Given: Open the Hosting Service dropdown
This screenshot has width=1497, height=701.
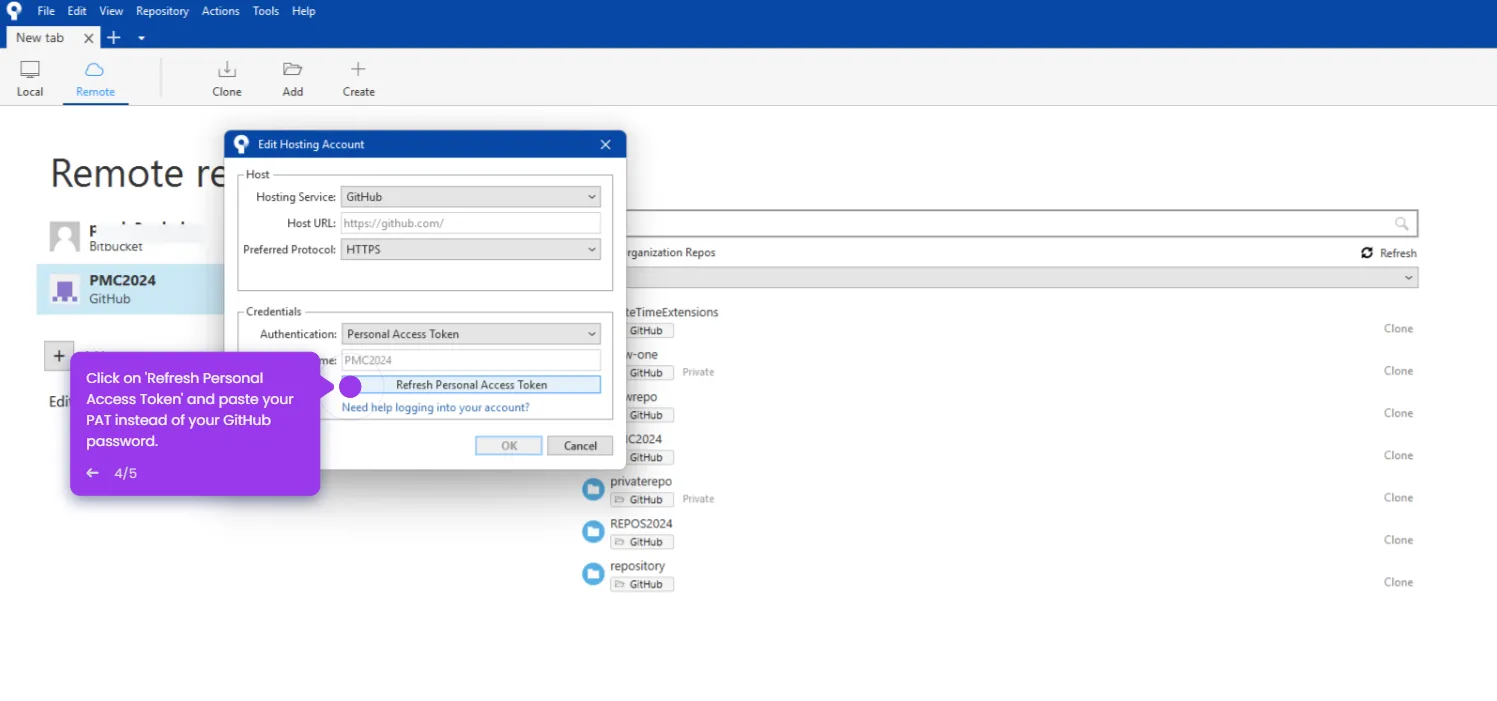Looking at the screenshot, I should click(471, 197).
